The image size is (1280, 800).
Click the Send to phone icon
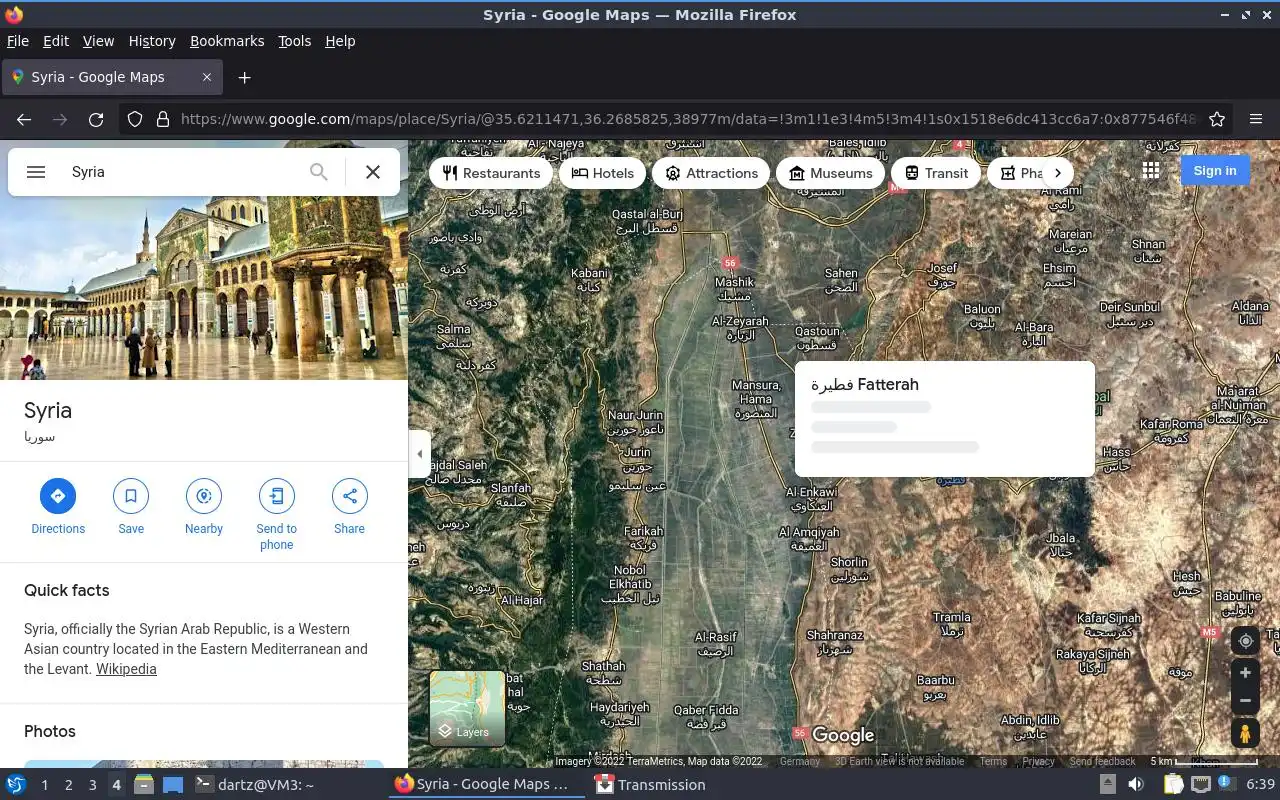point(277,496)
